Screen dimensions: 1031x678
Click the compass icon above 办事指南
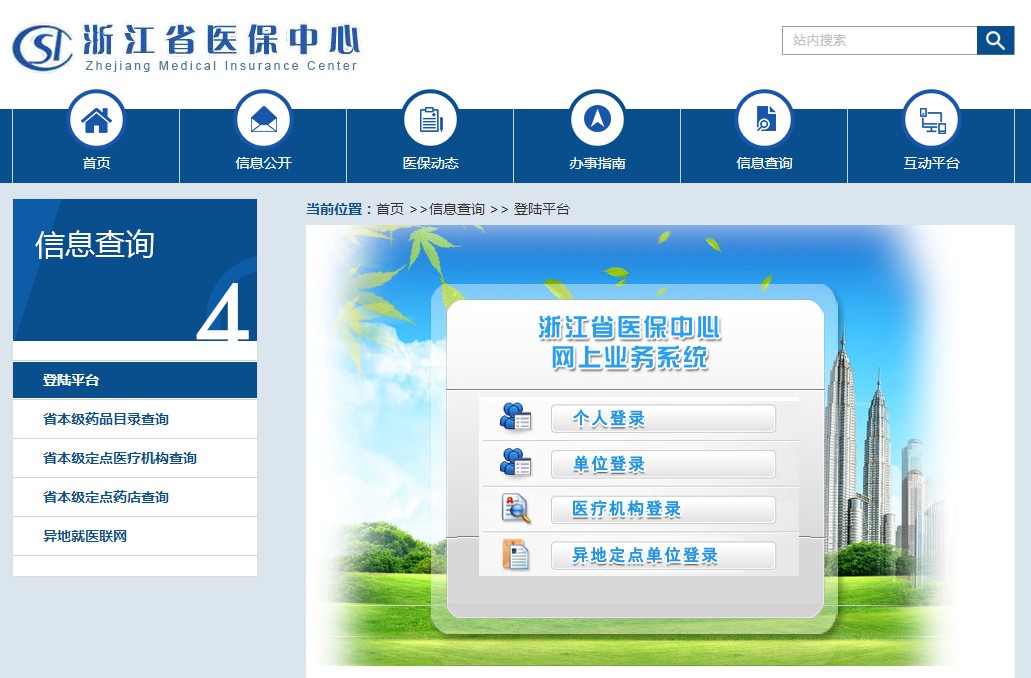pos(597,119)
